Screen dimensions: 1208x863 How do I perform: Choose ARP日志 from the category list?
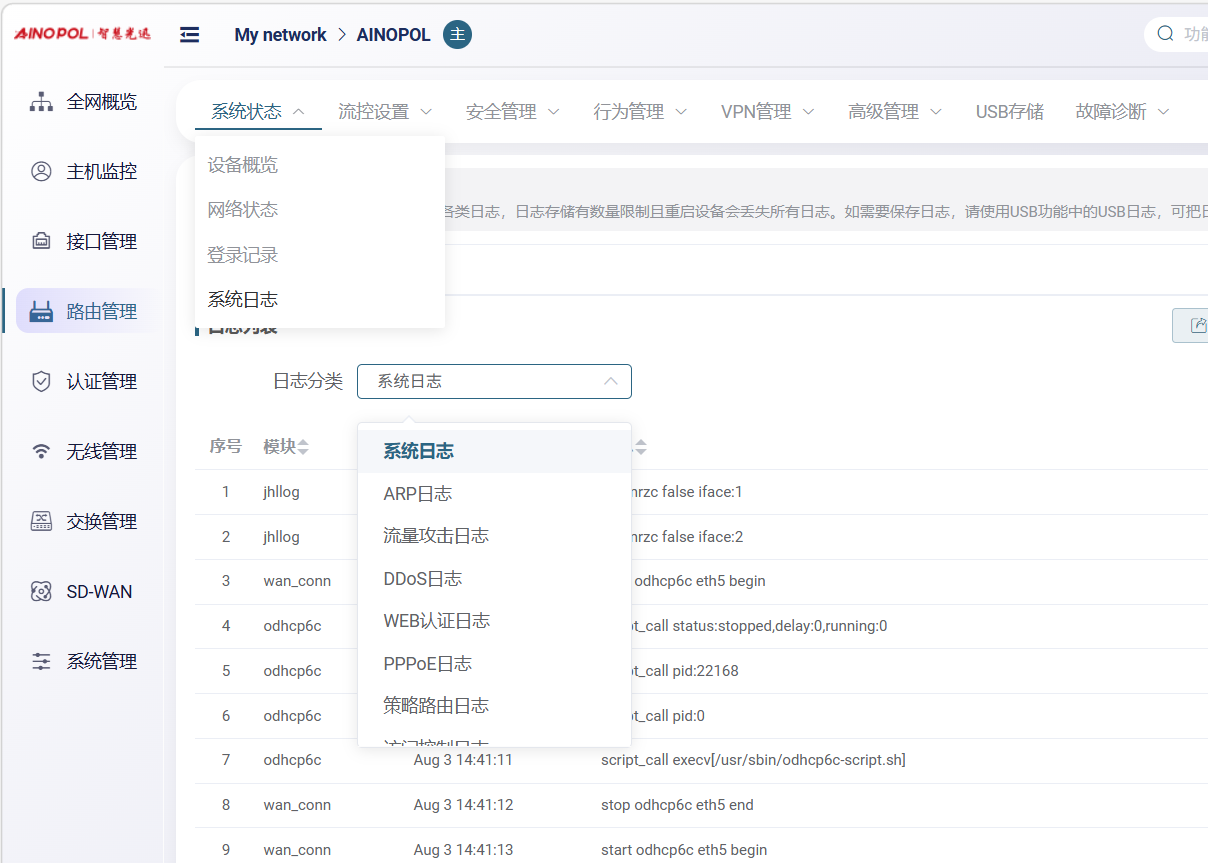click(417, 494)
